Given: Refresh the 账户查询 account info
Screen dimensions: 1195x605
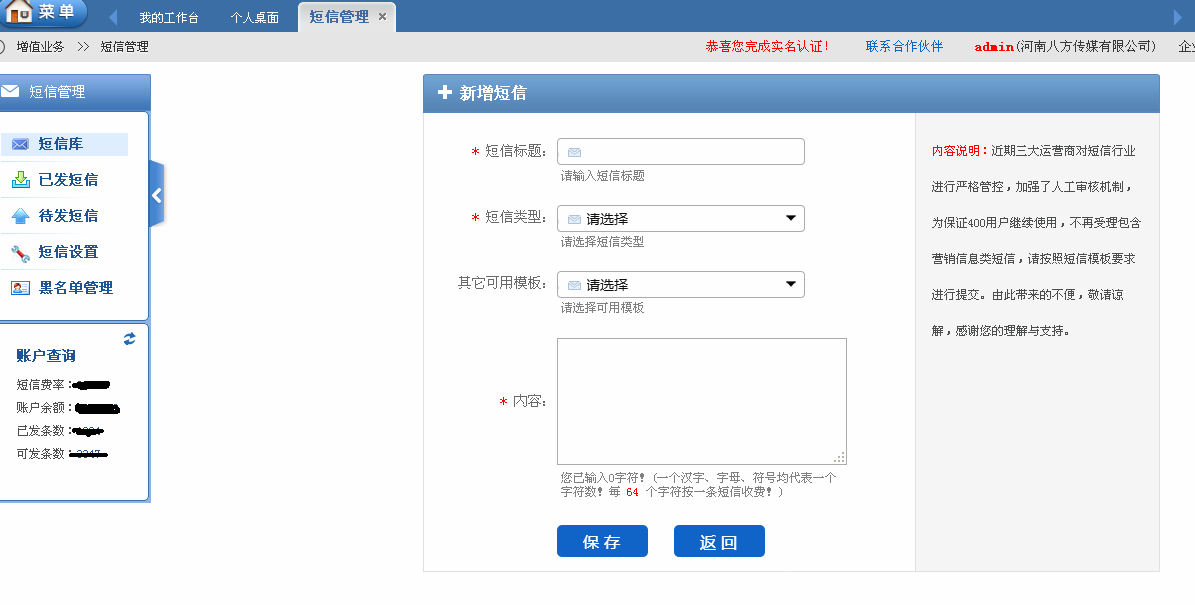Looking at the screenshot, I should [x=129, y=339].
